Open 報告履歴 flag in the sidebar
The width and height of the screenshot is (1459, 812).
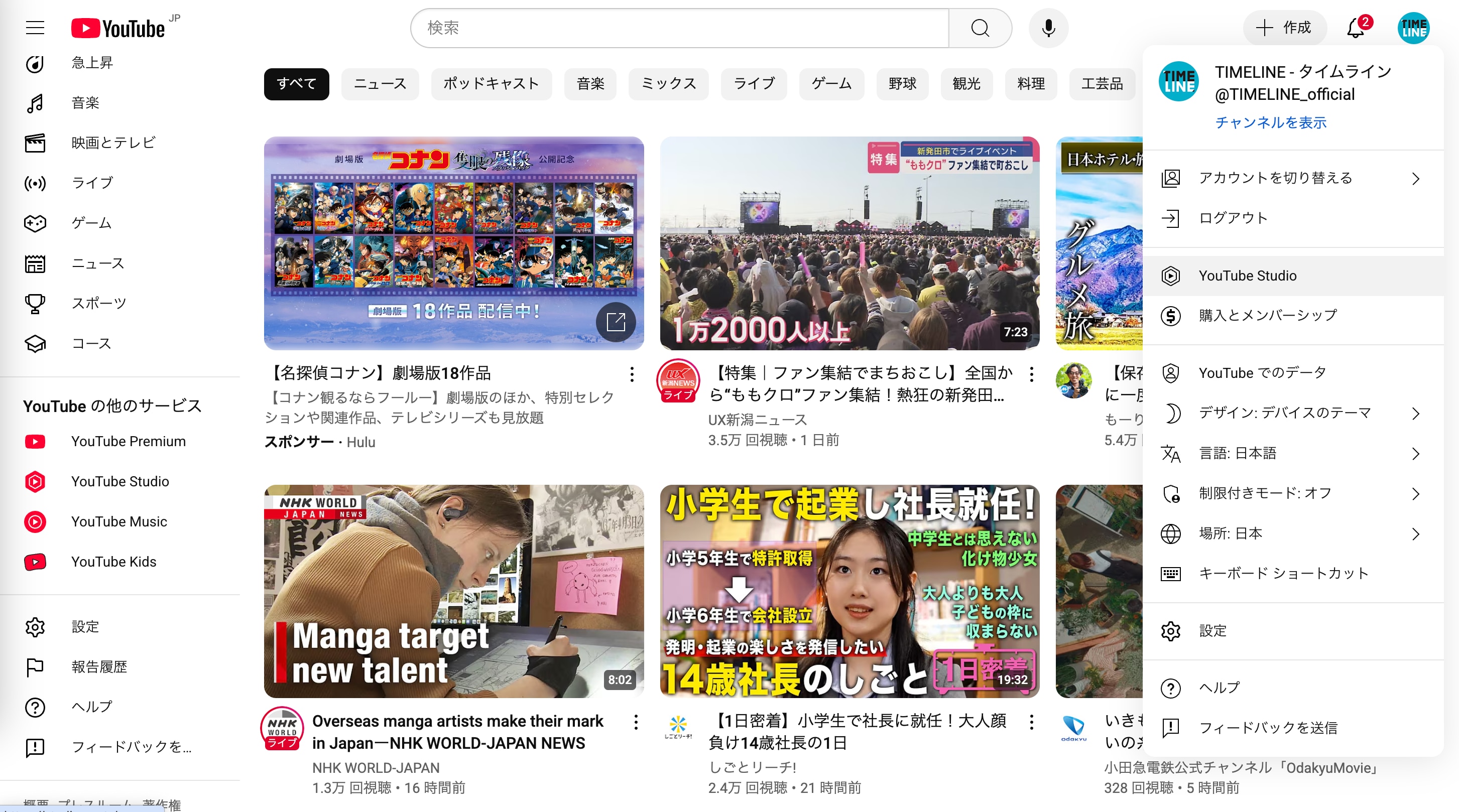(120, 667)
